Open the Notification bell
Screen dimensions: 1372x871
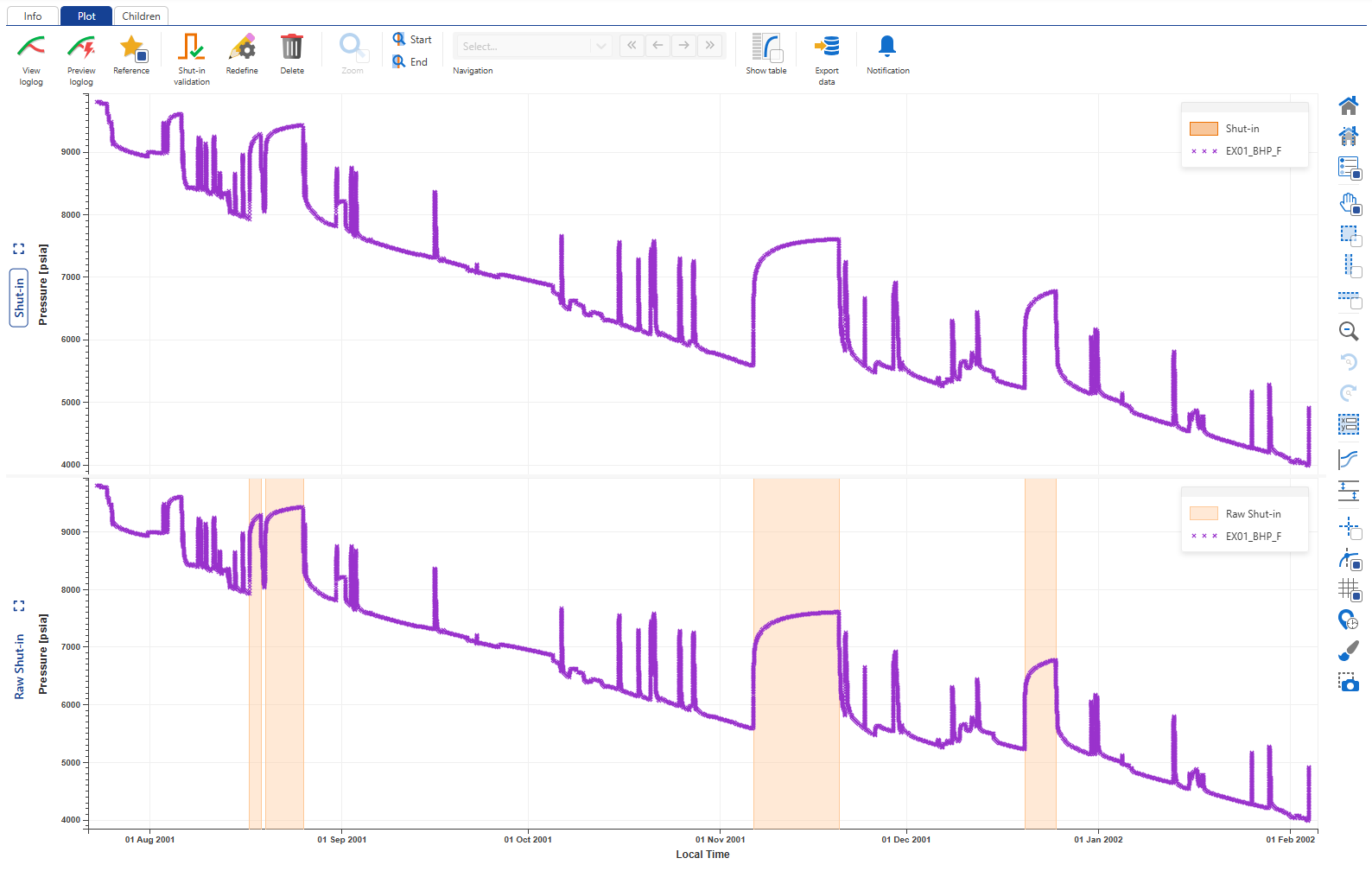(887, 48)
